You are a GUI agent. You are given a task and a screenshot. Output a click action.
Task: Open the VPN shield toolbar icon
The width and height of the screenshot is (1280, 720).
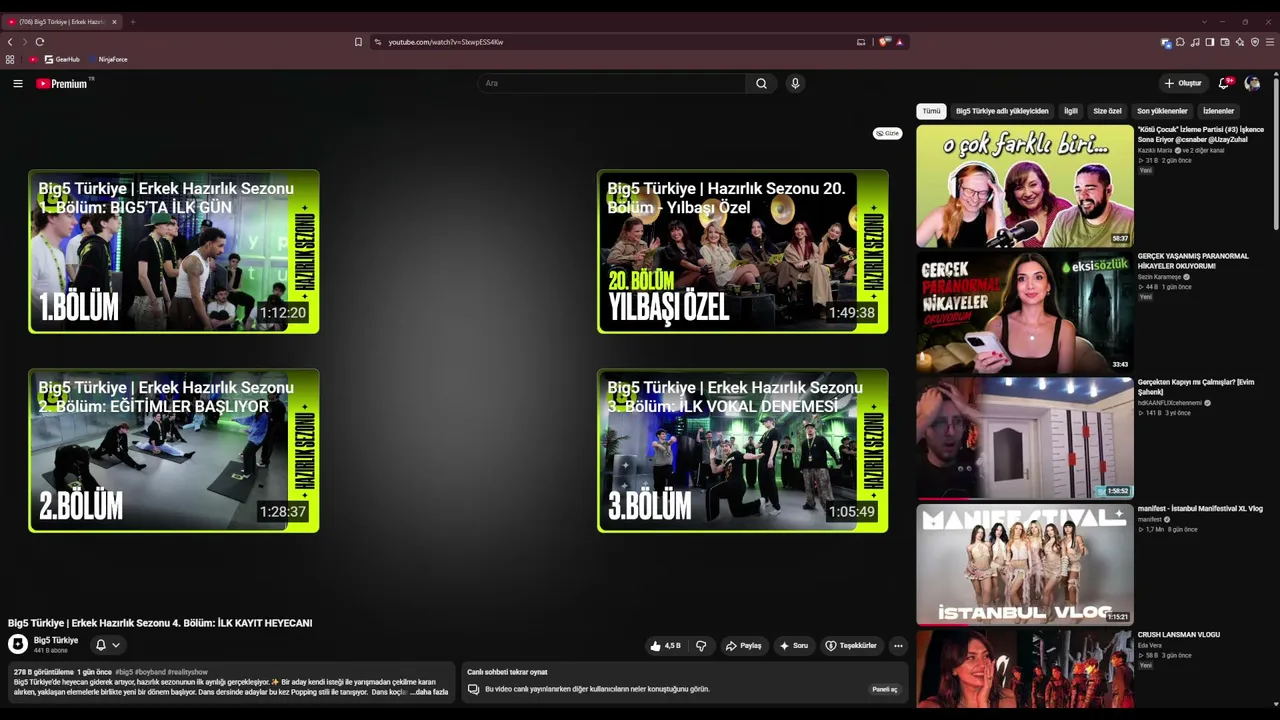(x=1255, y=42)
